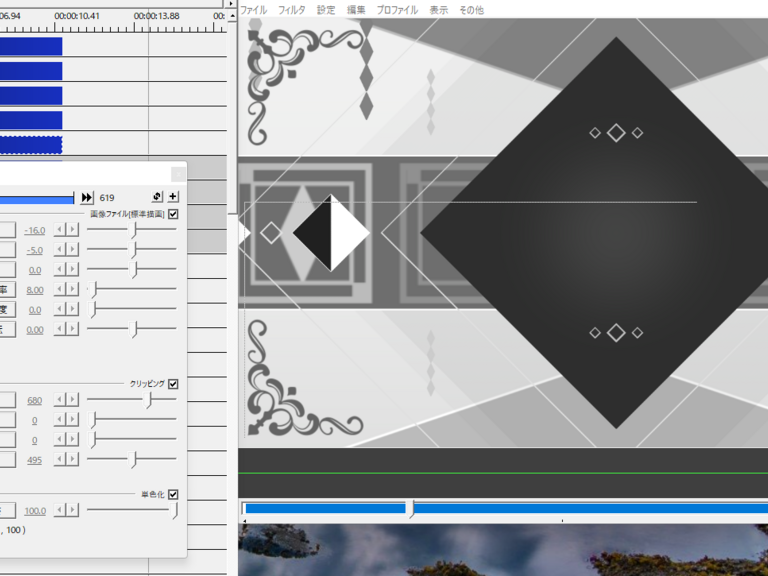Viewport: 768px width, 576px height.
Task: Open the その他 menu
Action: 471,10
